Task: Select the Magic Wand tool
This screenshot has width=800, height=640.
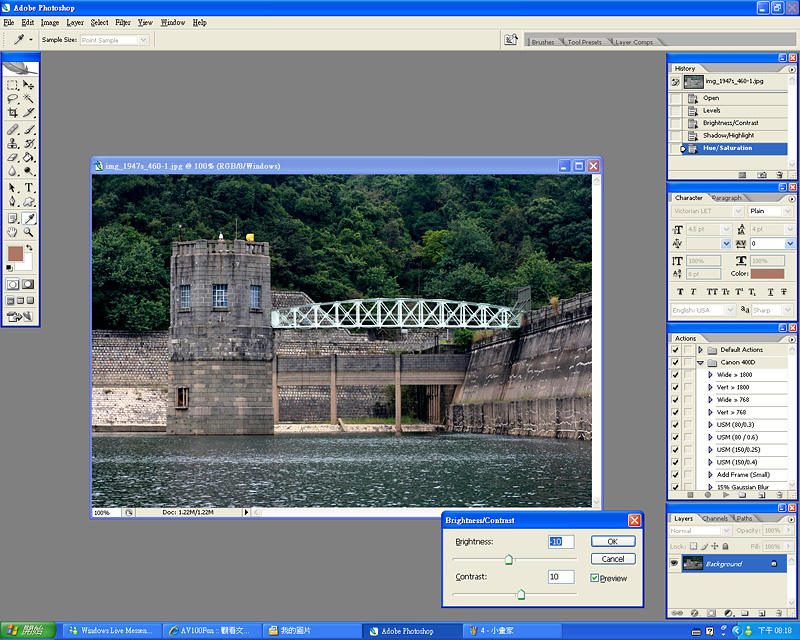Action: pyautogui.click(x=29, y=99)
